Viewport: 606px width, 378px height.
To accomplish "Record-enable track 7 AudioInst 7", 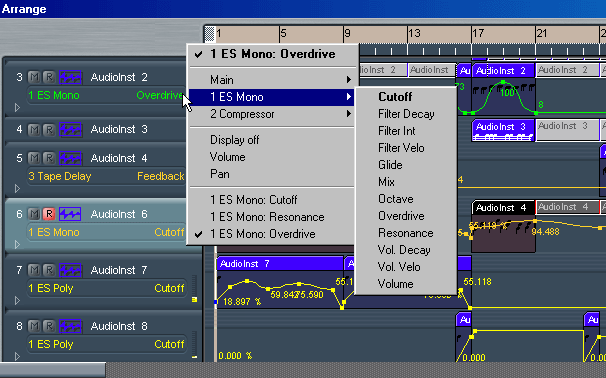I will [x=49, y=270].
